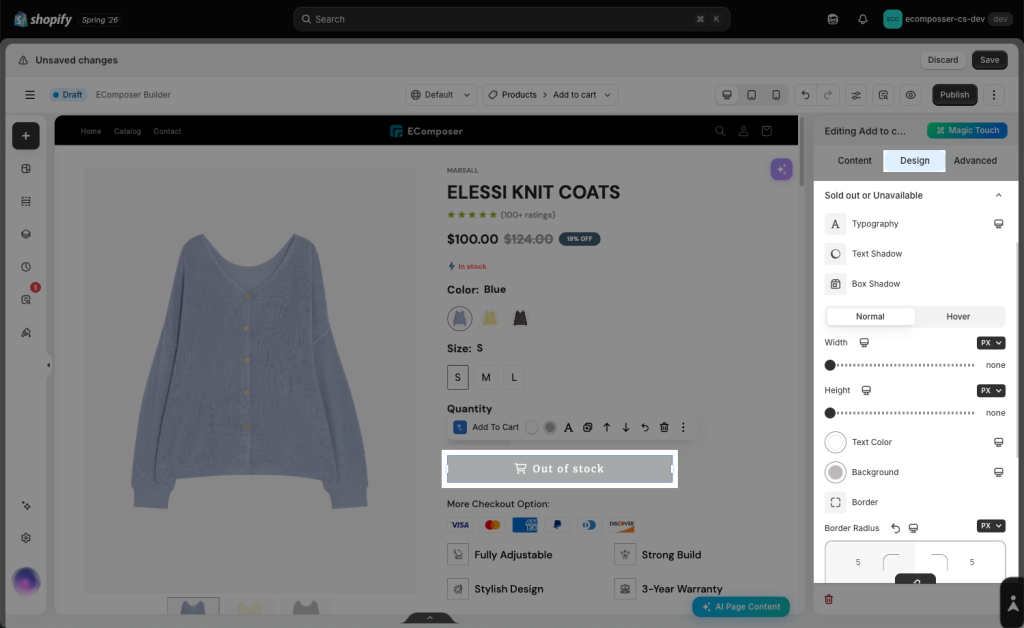Discard unsaved changes

(x=942, y=60)
